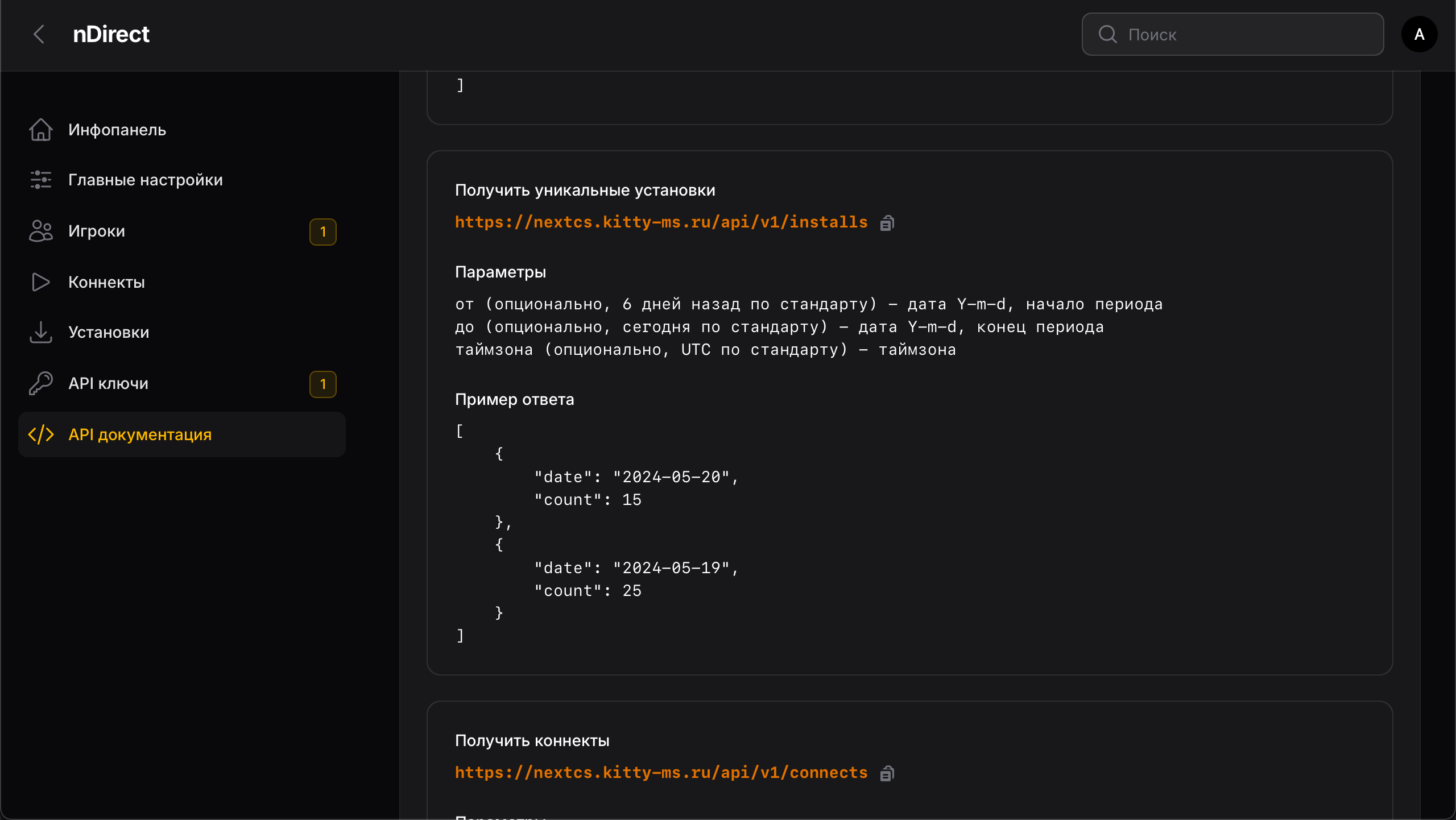Viewport: 1456px width, 820px height.
Task: Open the Игроки menu item
Action: (x=97, y=231)
